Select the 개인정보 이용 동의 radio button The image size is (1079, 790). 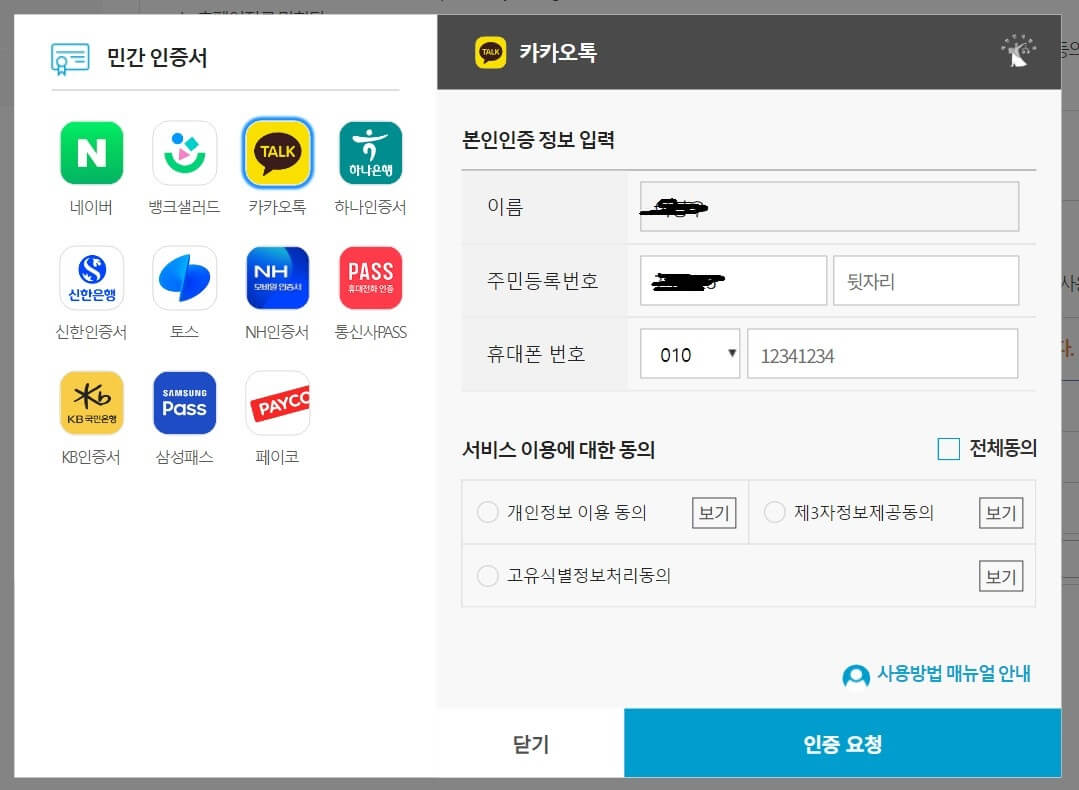click(x=488, y=512)
